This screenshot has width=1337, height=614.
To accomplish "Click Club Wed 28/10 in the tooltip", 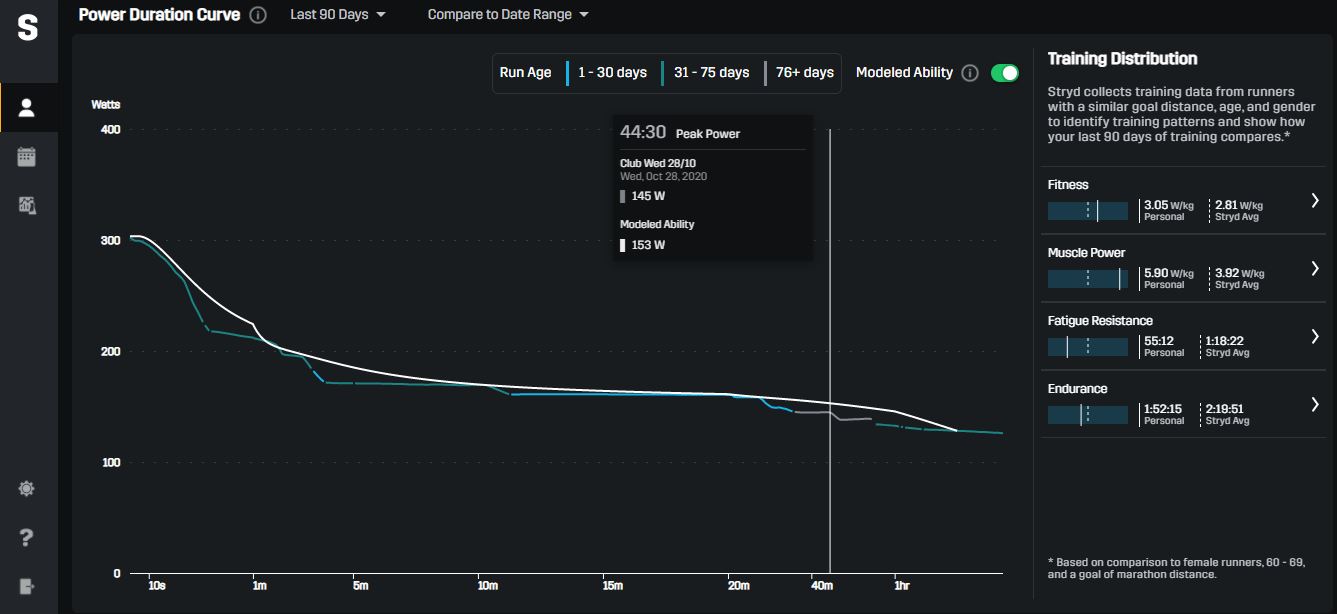I will pyautogui.click(x=659, y=162).
